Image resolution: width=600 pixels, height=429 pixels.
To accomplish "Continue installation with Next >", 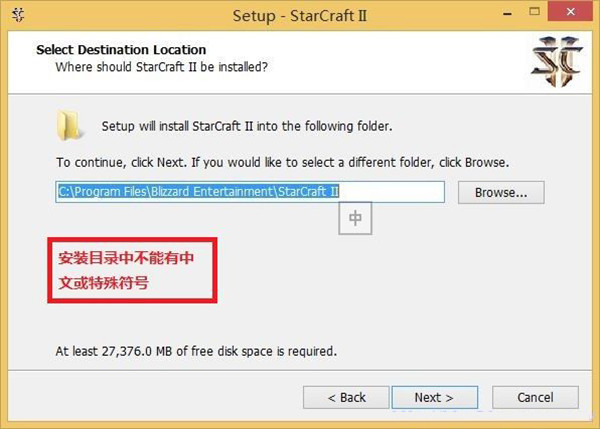I will coord(435,397).
